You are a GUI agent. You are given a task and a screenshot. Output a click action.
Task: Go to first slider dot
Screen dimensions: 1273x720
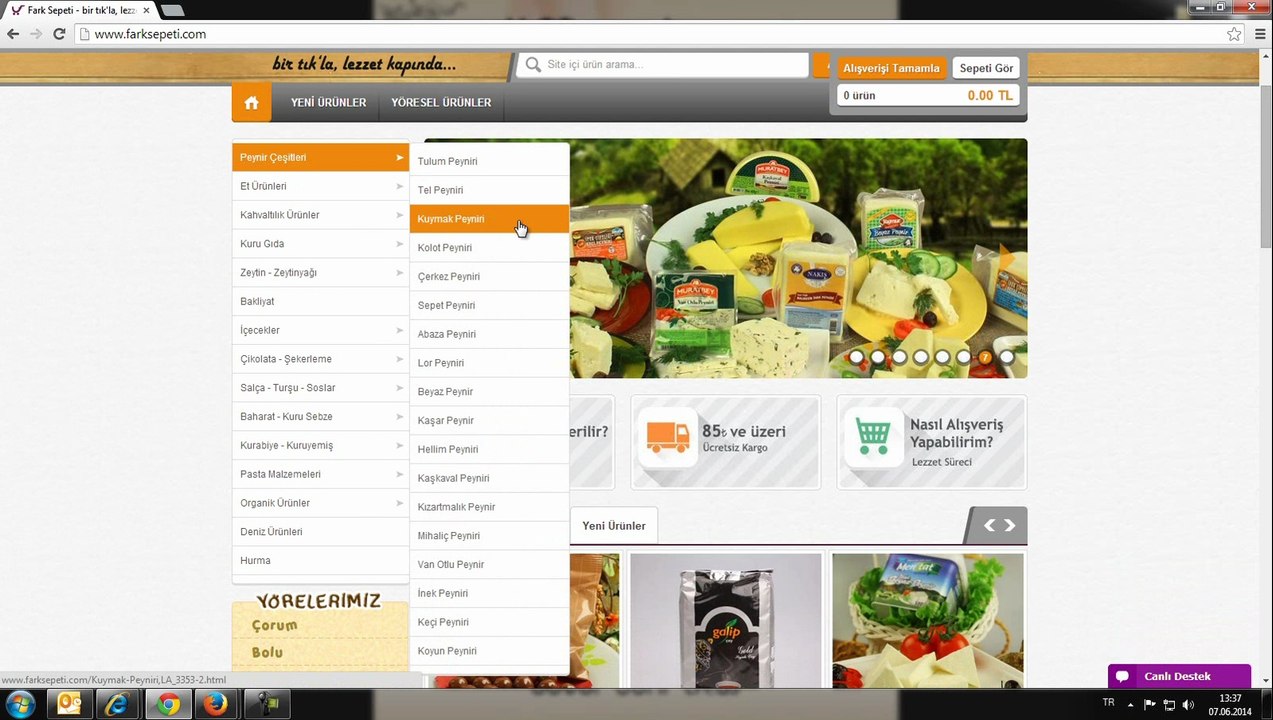click(x=856, y=357)
